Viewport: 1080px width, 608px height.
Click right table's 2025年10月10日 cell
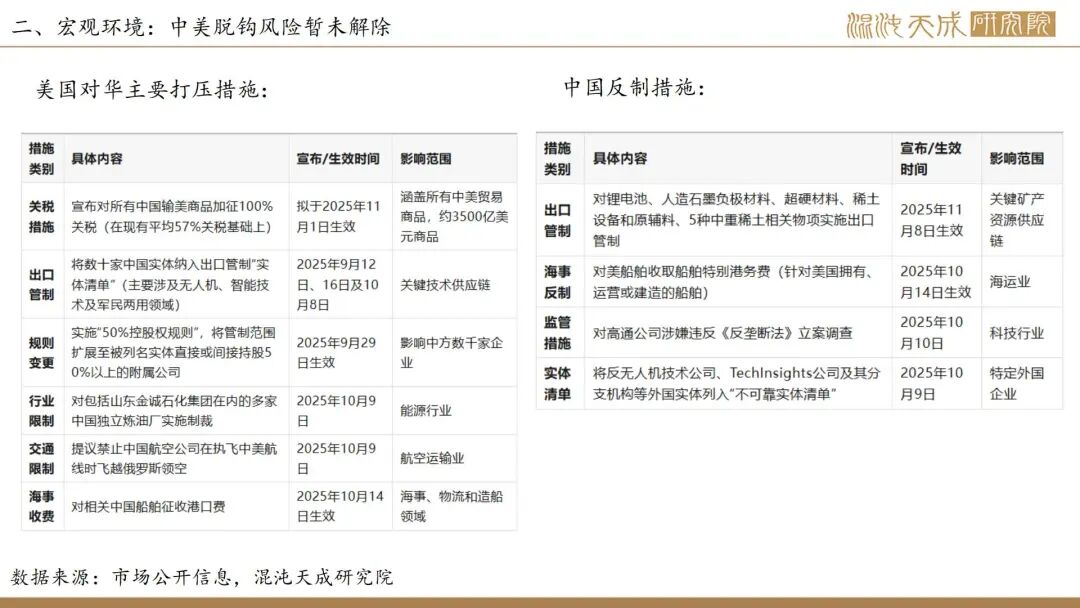pos(937,333)
